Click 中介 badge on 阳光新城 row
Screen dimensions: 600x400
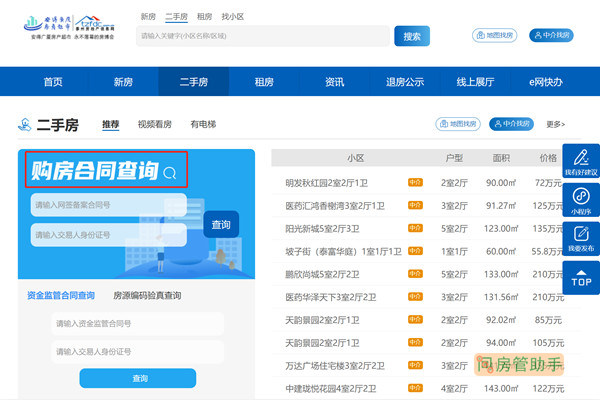(x=415, y=228)
